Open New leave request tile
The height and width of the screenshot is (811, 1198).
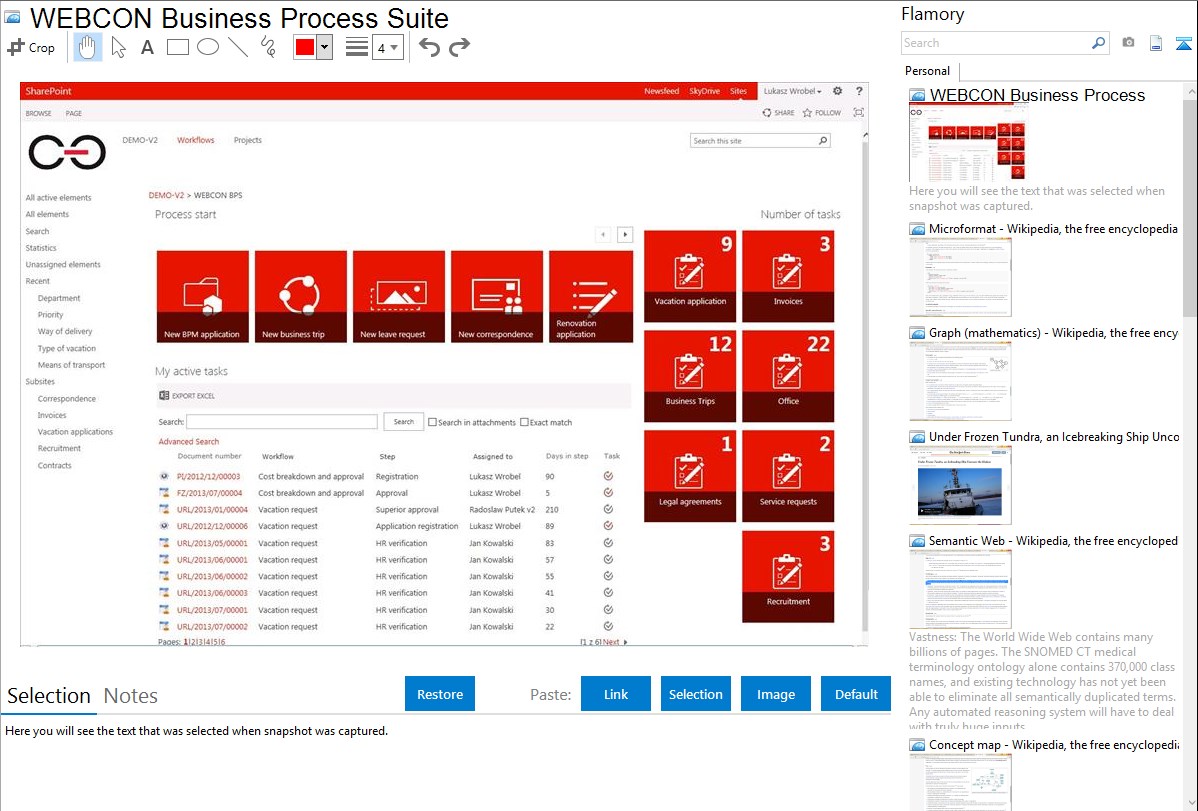click(x=399, y=297)
